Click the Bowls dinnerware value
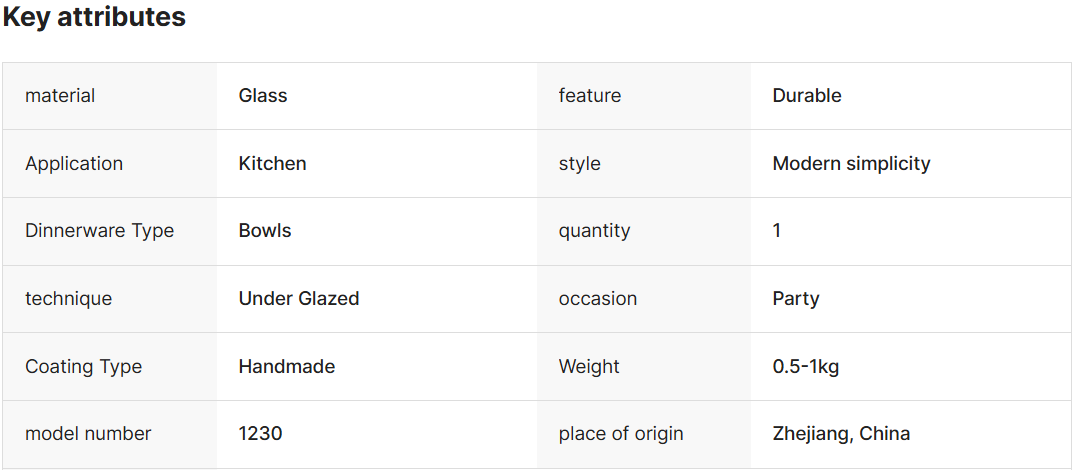This screenshot has height=470, width=1072. (x=265, y=231)
